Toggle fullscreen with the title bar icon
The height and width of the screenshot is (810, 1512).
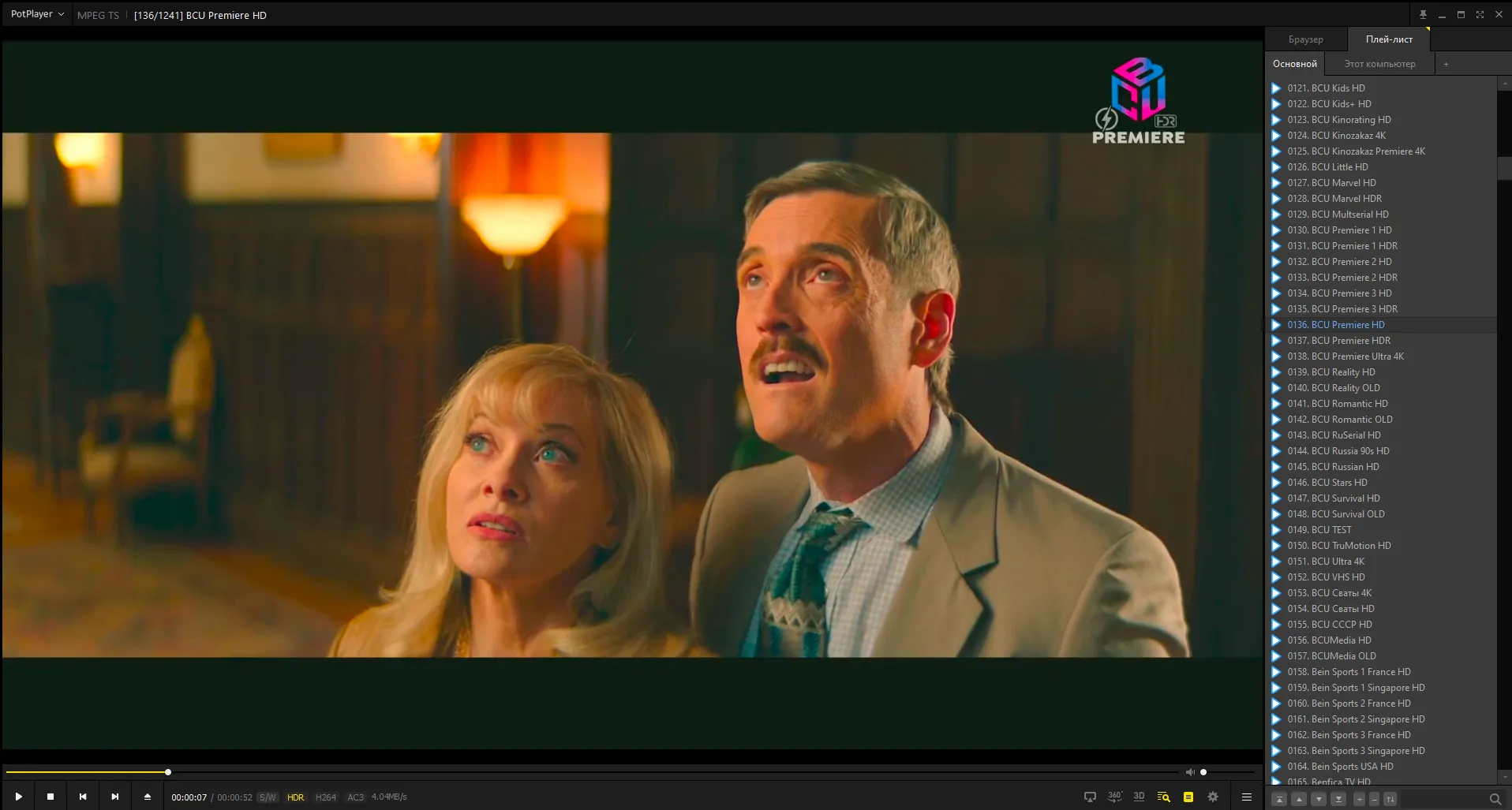(x=1480, y=14)
